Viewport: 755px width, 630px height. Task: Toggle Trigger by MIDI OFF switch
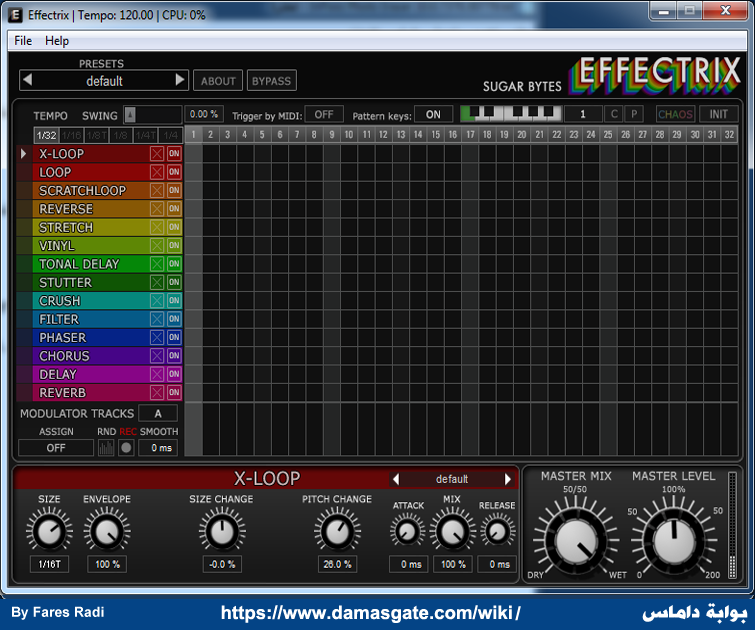click(324, 114)
